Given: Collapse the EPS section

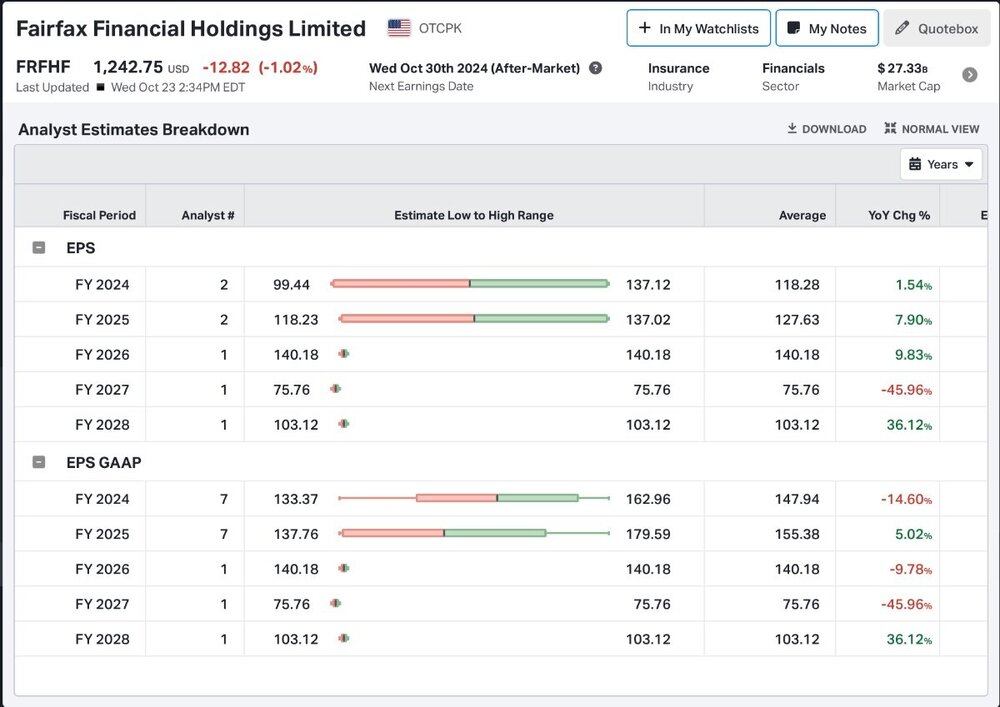Looking at the screenshot, I should click(39, 247).
